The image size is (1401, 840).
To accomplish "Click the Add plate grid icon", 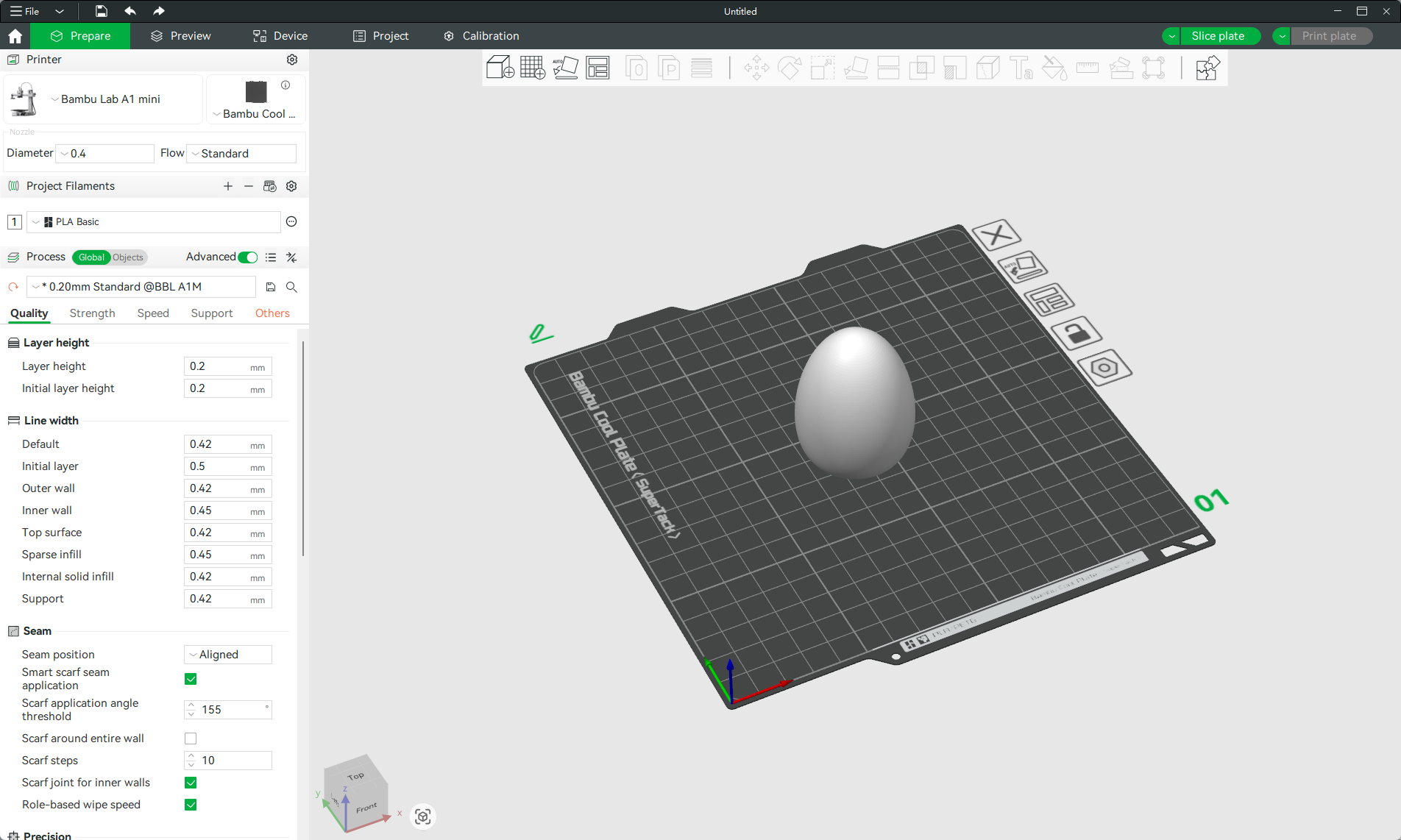I will 532,68.
